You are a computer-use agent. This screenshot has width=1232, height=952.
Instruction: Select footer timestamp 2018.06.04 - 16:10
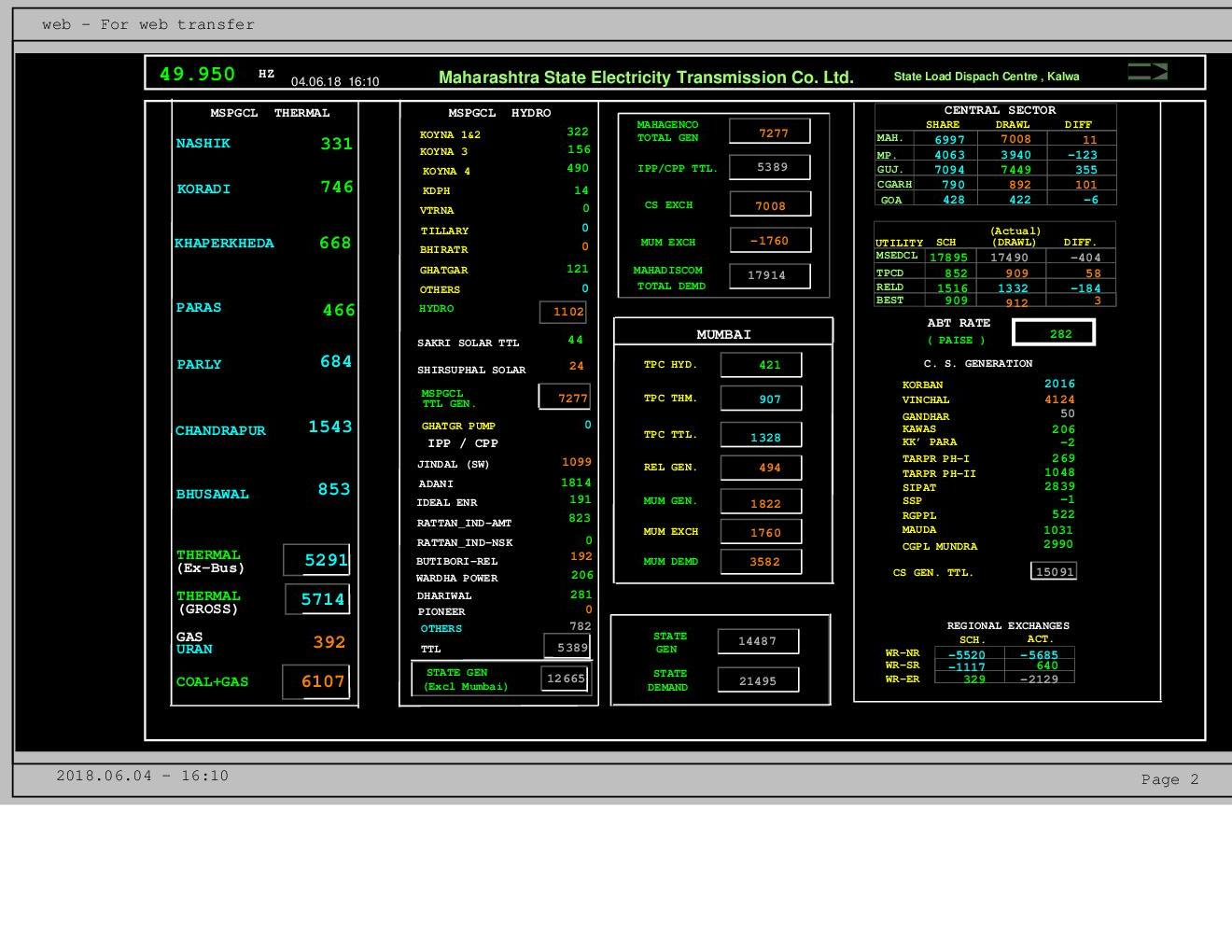142,776
